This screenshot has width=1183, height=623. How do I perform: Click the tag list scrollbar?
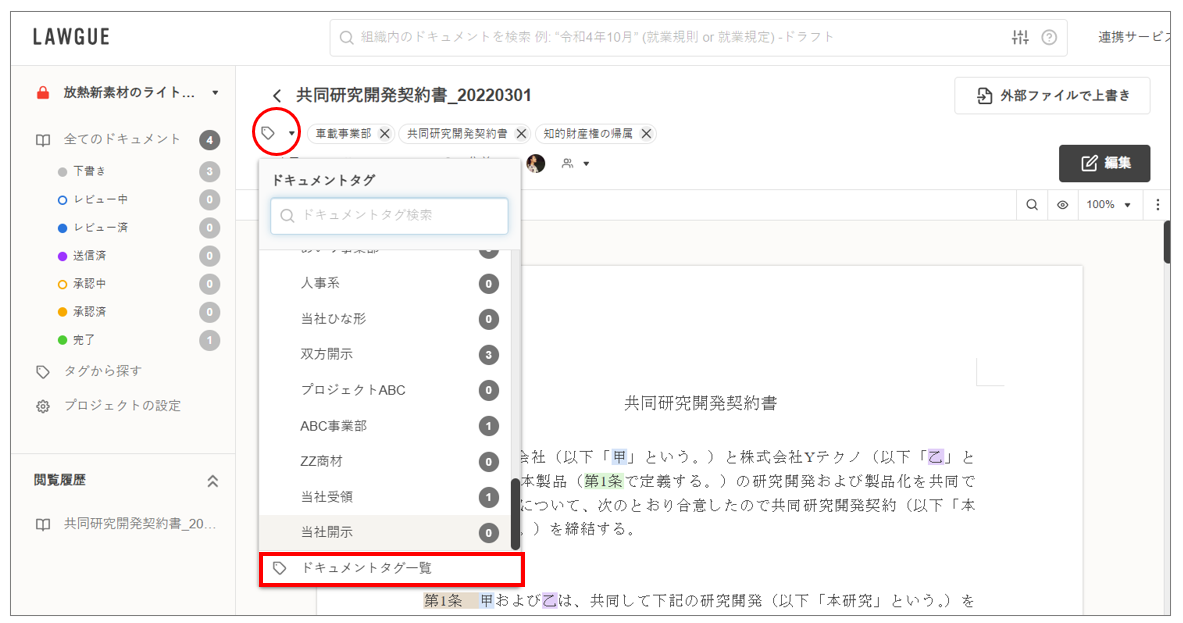tap(515, 513)
